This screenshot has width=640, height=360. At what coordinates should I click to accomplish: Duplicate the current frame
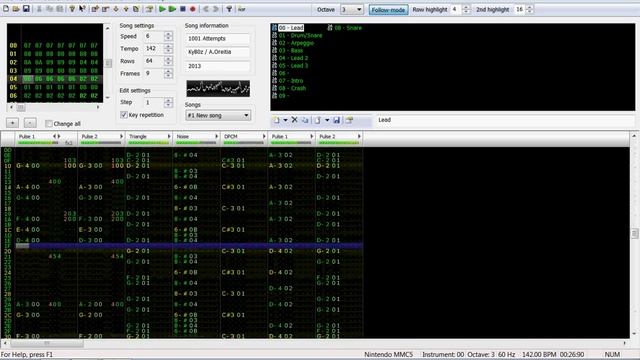(x=136, y=9)
